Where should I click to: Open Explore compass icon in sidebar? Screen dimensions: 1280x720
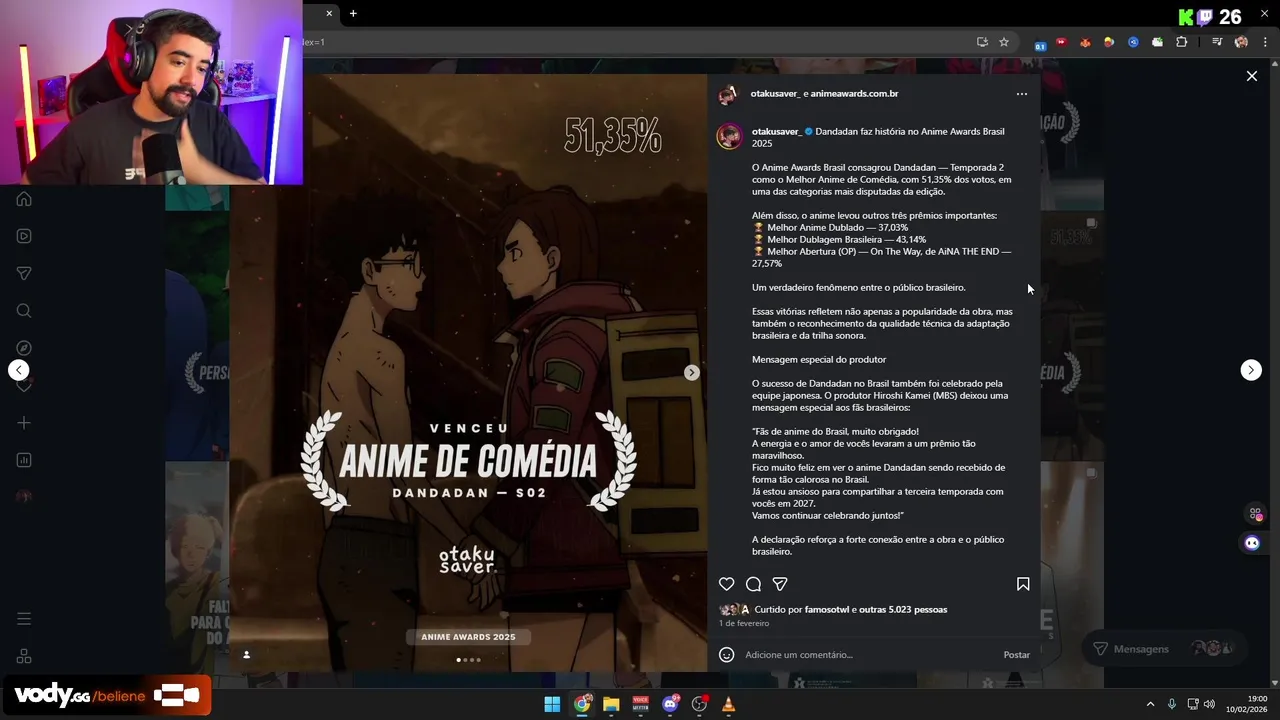[24, 348]
